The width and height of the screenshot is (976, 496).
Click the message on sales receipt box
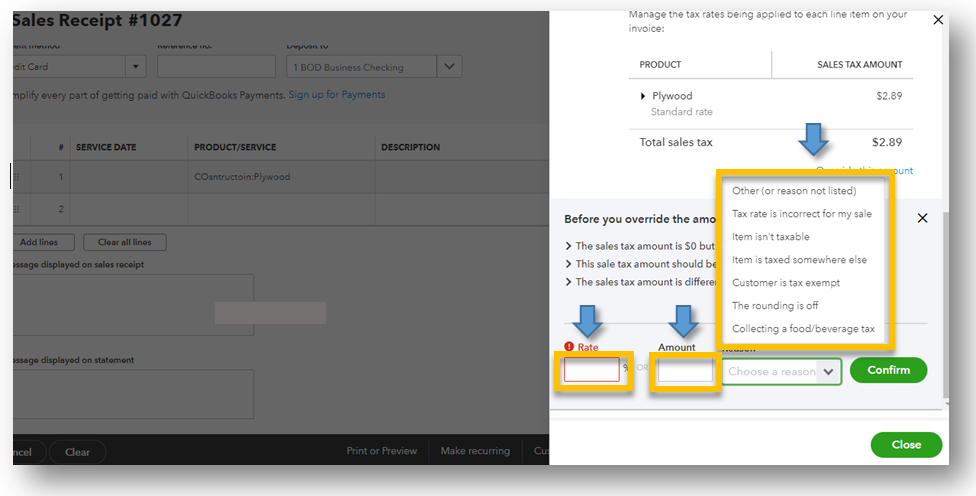[x=133, y=305]
